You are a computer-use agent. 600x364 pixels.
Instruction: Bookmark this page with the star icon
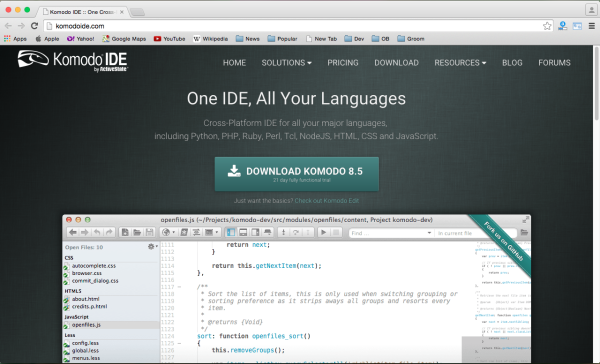(x=547, y=26)
